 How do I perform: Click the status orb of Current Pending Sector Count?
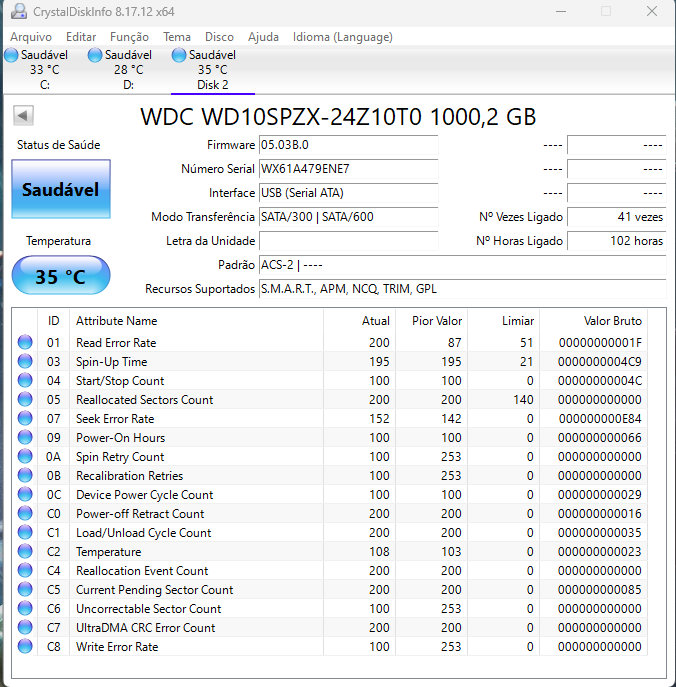click(25, 589)
